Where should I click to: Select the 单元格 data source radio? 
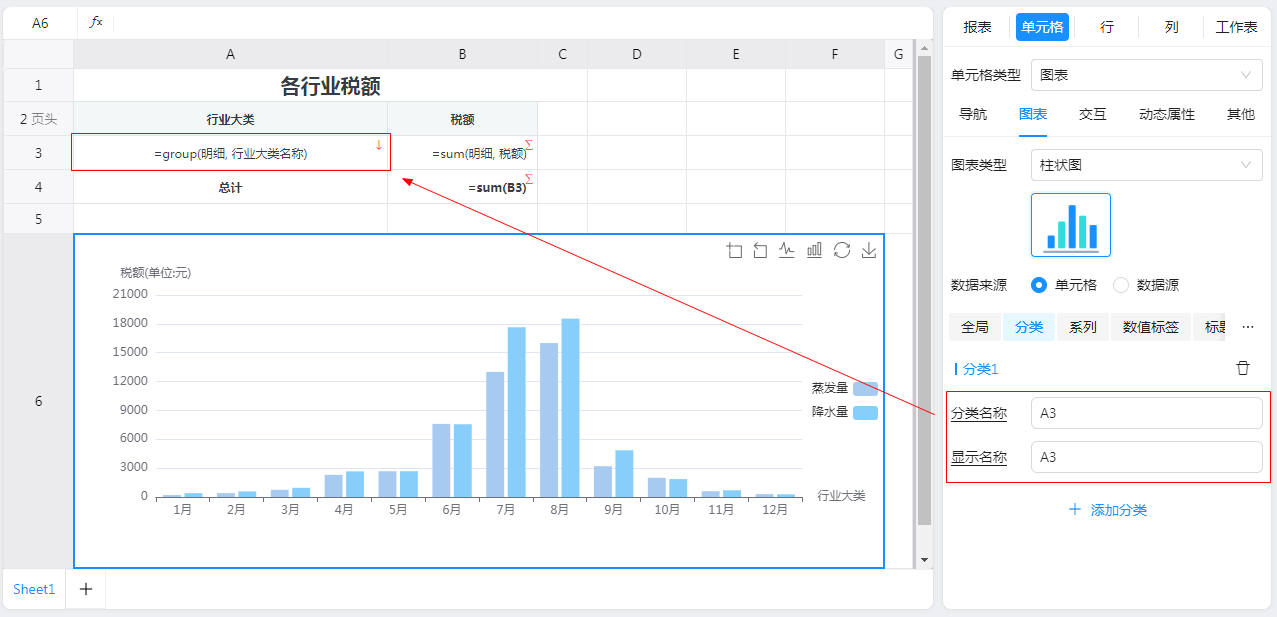coord(1039,285)
